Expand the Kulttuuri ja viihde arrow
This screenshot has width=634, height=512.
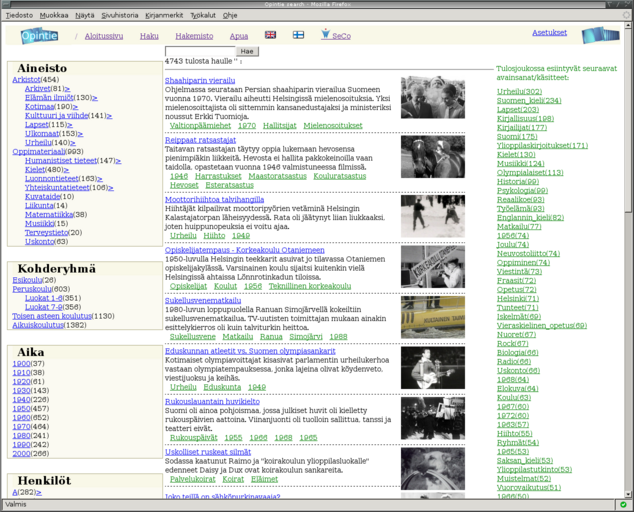(109, 116)
